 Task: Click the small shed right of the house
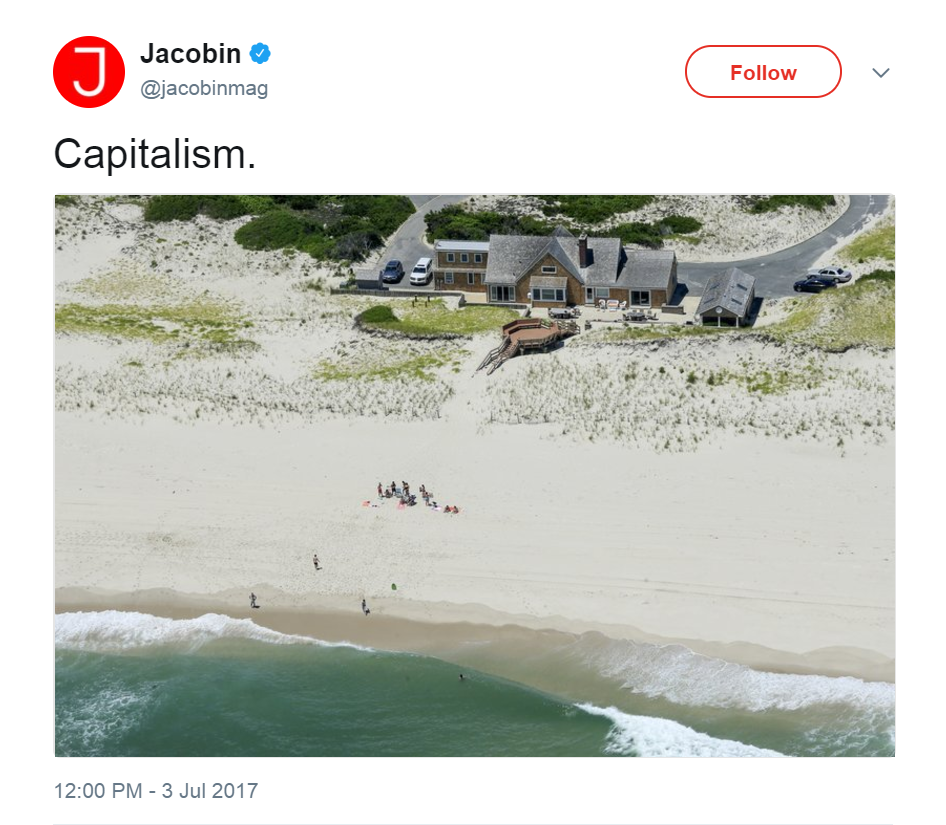click(726, 297)
